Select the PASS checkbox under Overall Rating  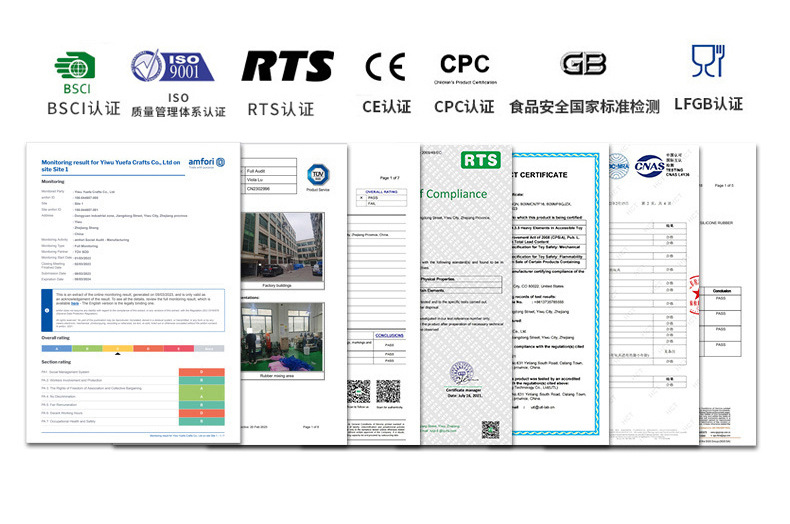[x=361, y=198]
